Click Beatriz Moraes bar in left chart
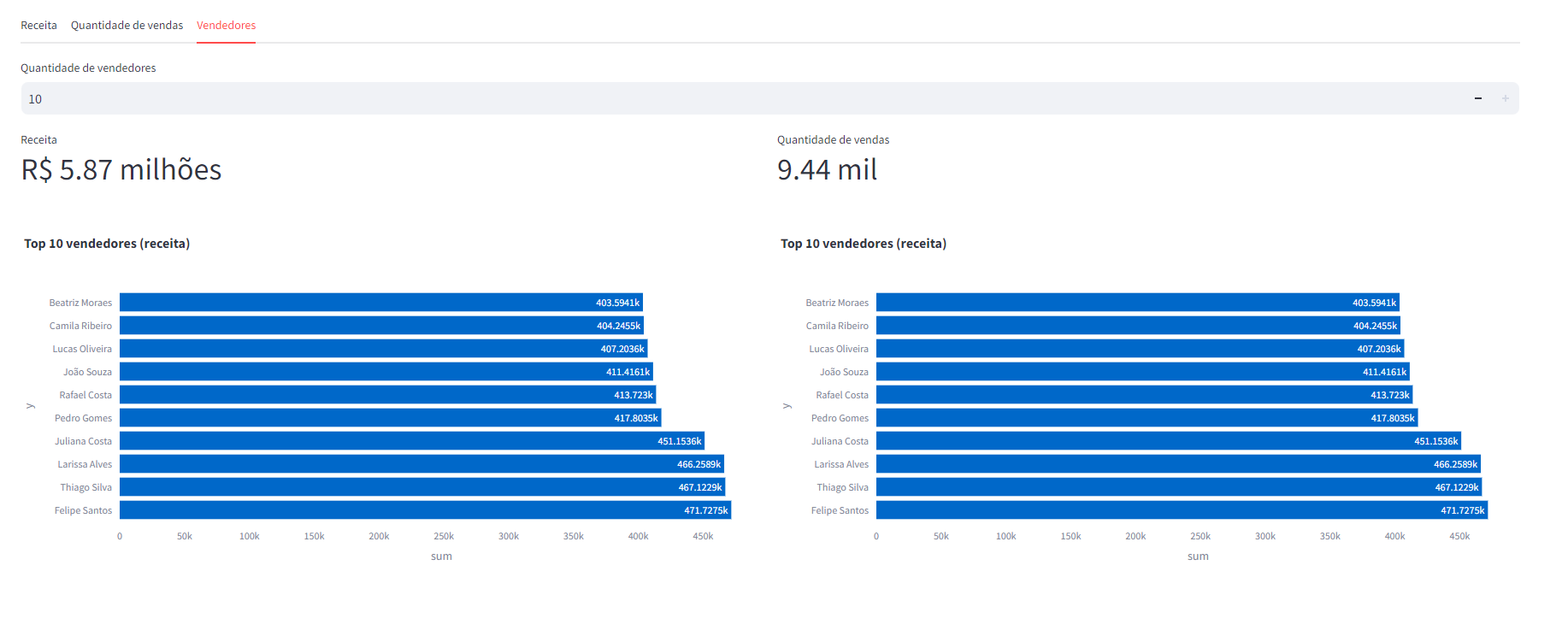The image size is (1568, 630). (x=381, y=303)
